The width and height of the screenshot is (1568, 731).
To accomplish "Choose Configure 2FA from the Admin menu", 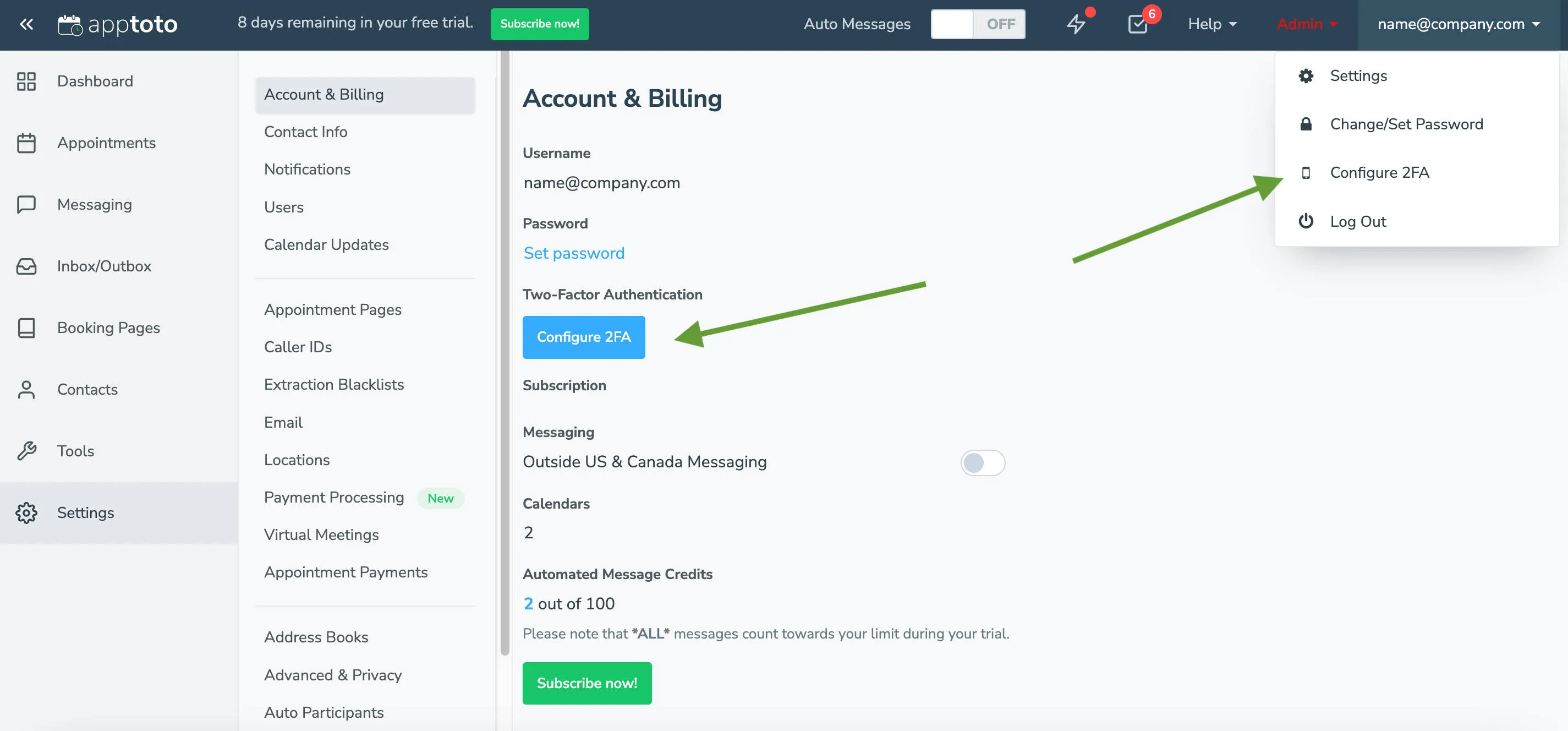I will tap(1379, 172).
